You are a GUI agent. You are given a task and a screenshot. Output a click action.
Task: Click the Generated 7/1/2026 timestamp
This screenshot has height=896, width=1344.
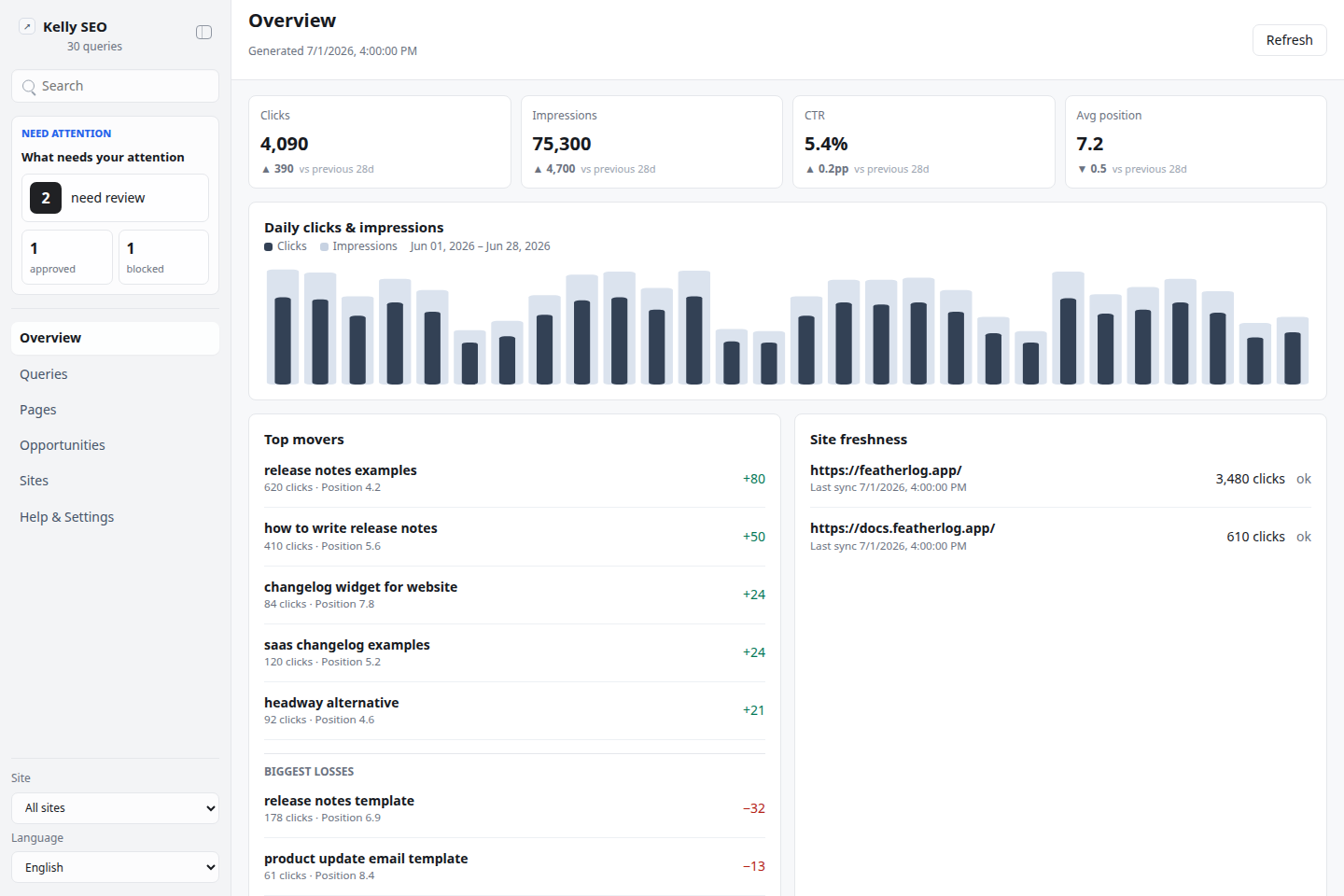pos(332,51)
